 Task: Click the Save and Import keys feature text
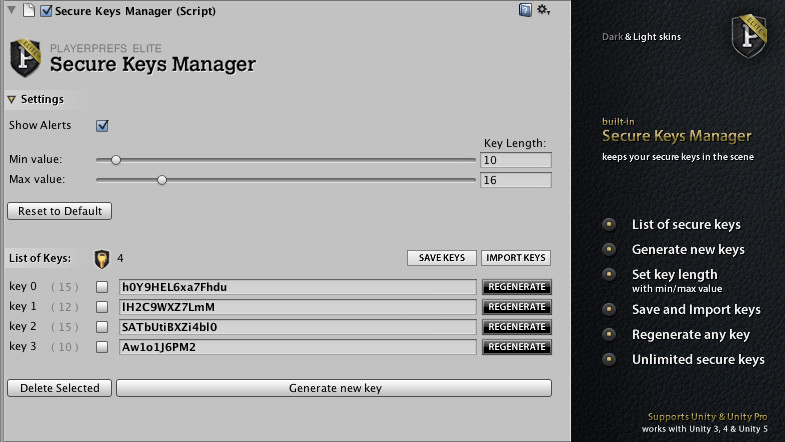[x=696, y=310]
